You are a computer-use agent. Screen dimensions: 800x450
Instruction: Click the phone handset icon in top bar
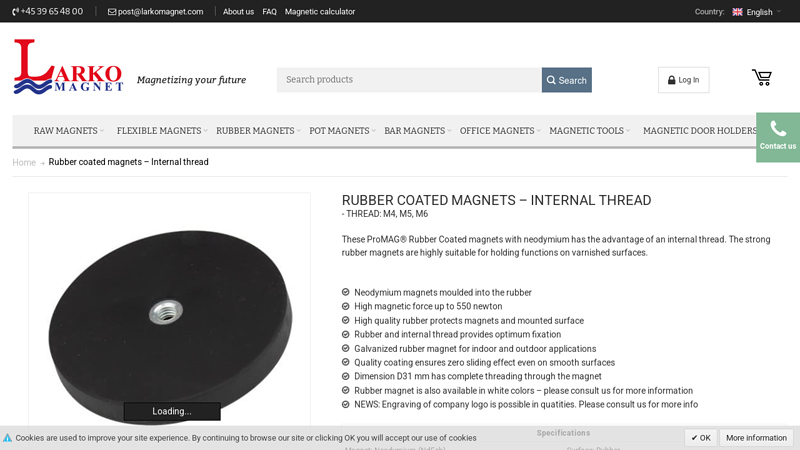pyautogui.click(x=15, y=12)
